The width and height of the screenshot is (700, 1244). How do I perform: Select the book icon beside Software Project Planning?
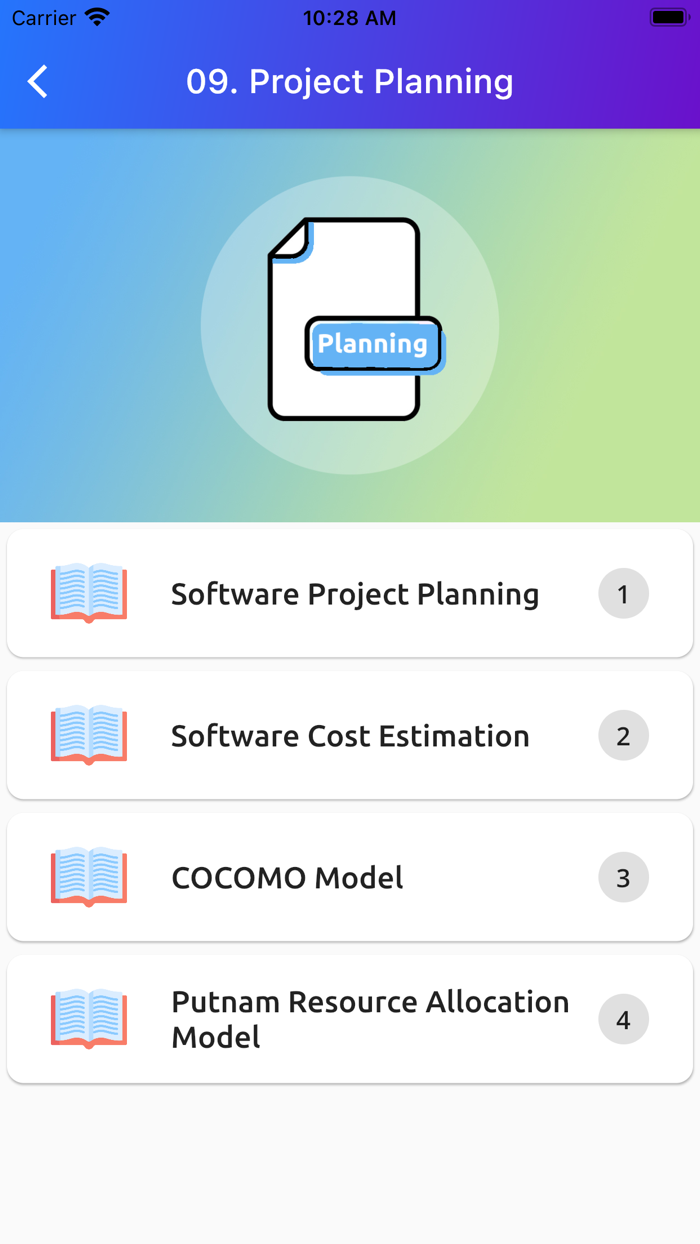pyautogui.click(x=88, y=594)
